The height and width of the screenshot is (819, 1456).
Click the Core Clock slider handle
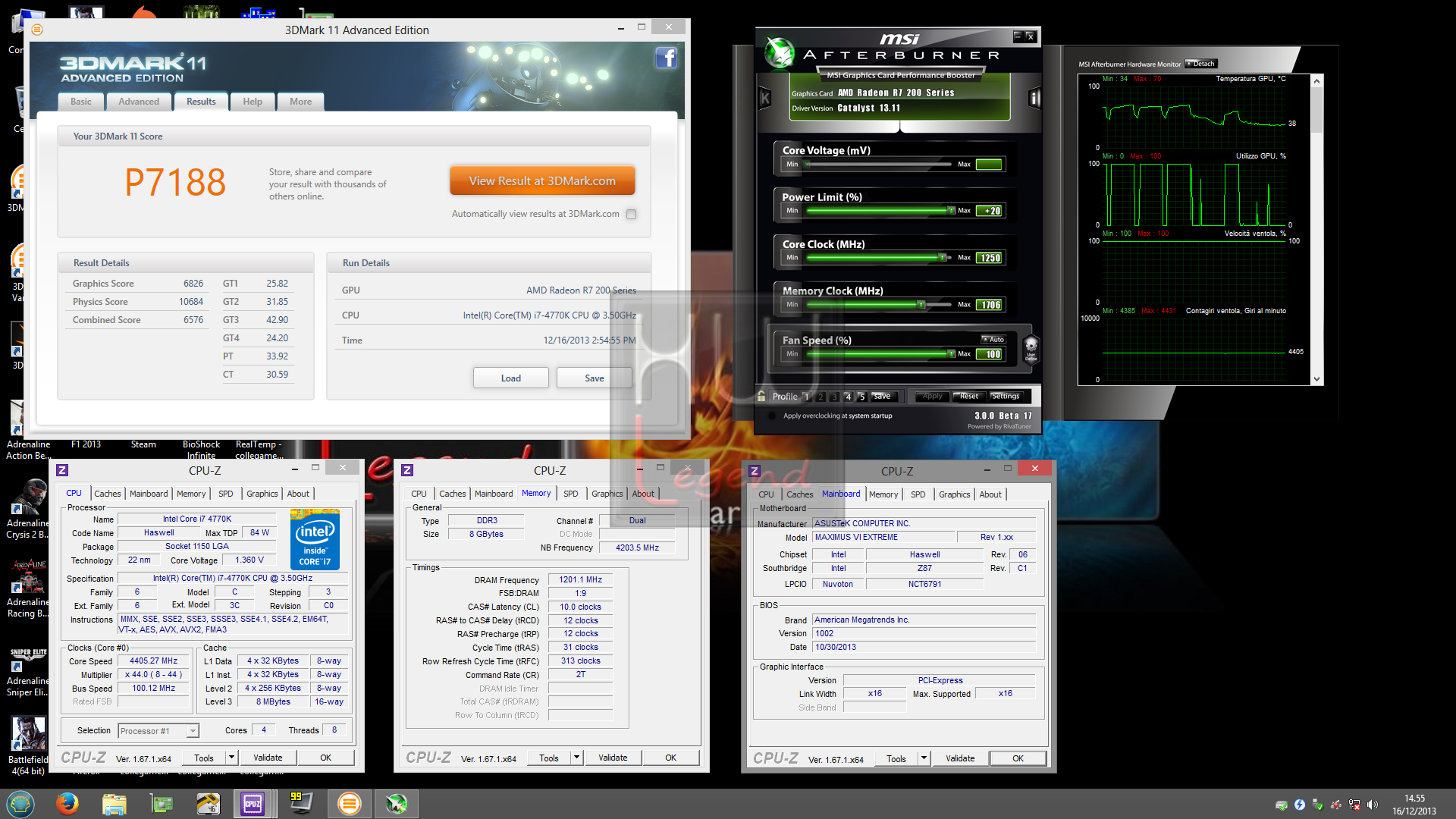coord(943,258)
